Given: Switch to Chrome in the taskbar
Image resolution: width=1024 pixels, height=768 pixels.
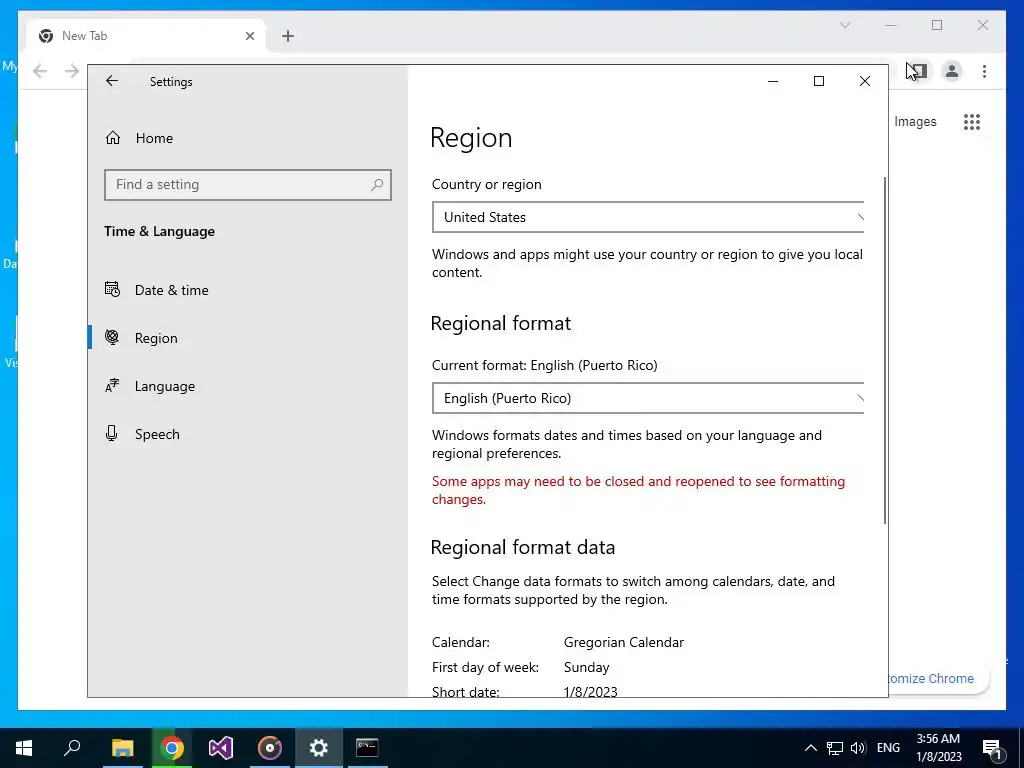Looking at the screenshot, I should coord(172,748).
